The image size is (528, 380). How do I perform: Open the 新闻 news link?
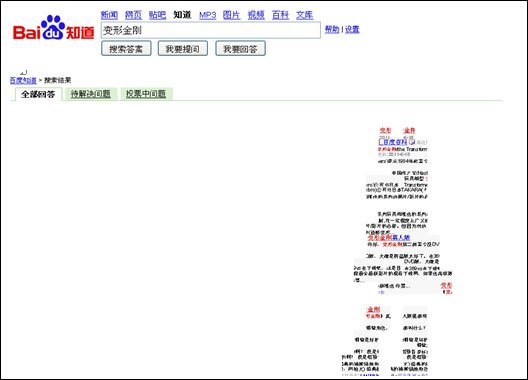click(x=109, y=15)
